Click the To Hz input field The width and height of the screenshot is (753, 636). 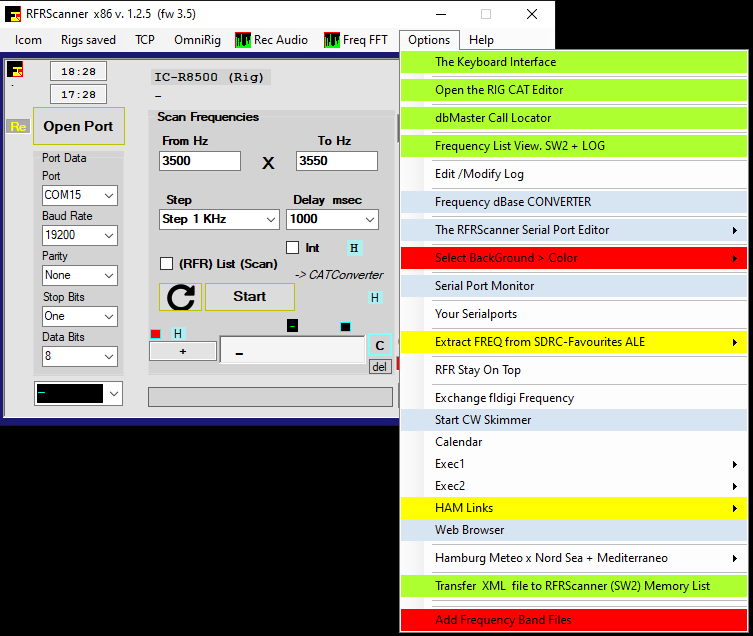(337, 161)
